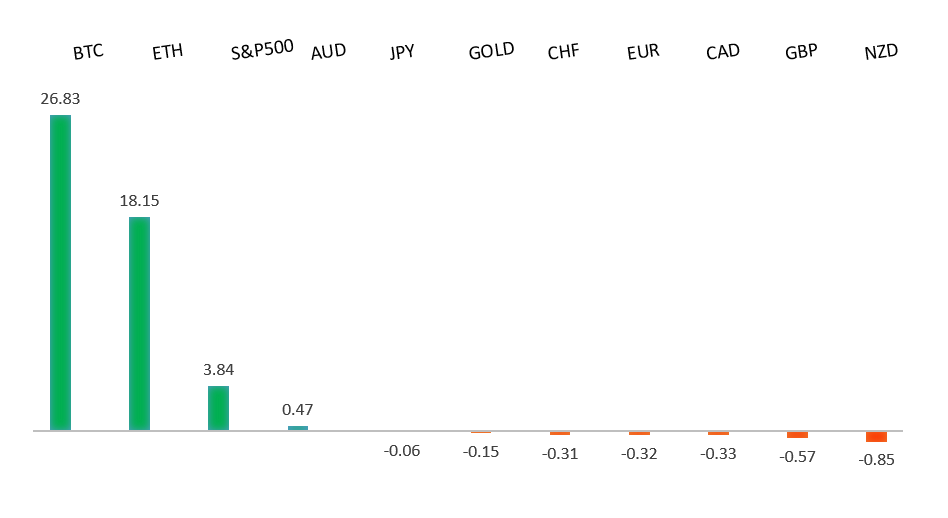Image resolution: width=948 pixels, height=518 pixels.
Task: Select the EUR category label
Action: [643, 51]
